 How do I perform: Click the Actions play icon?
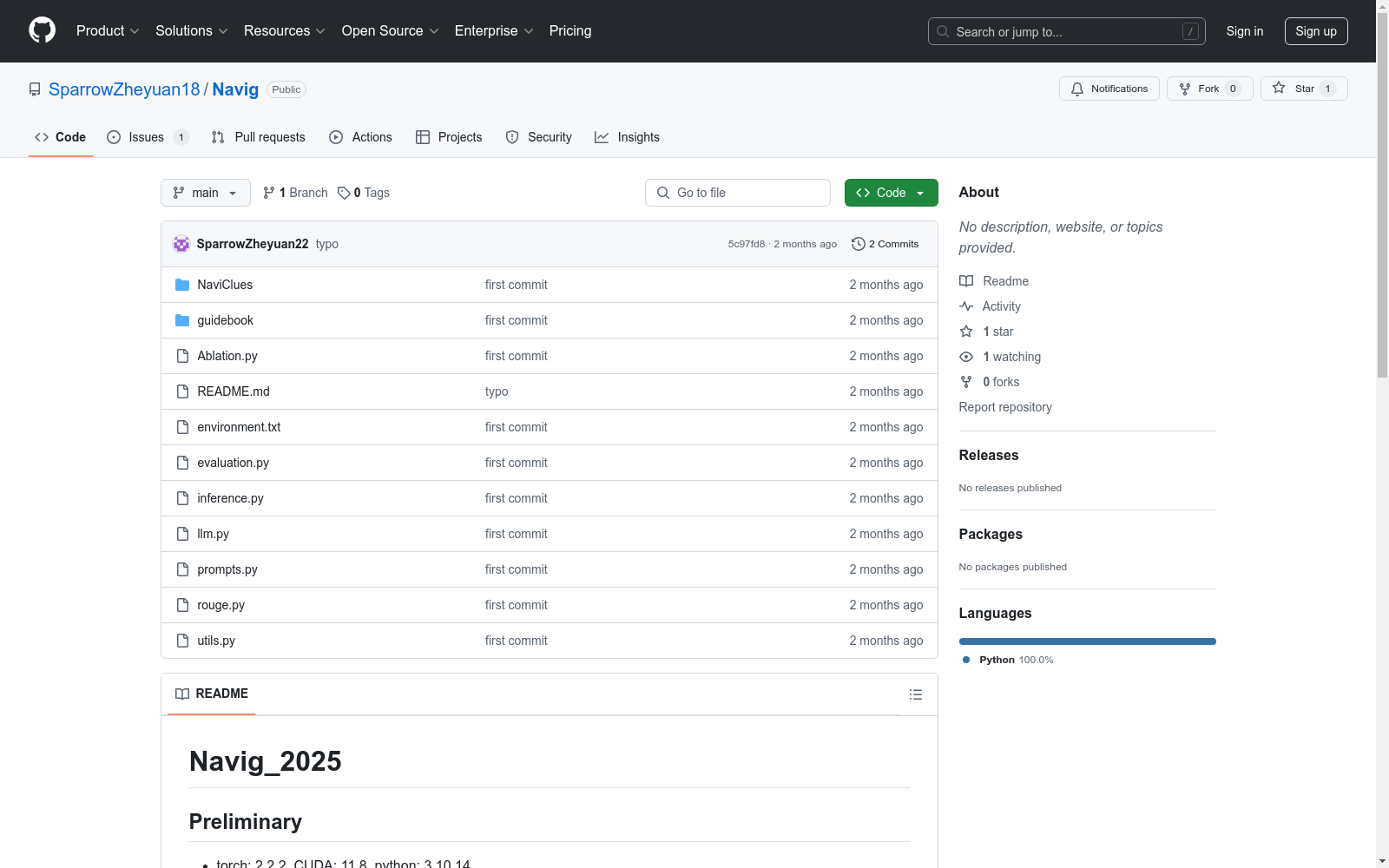pyautogui.click(x=336, y=137)
